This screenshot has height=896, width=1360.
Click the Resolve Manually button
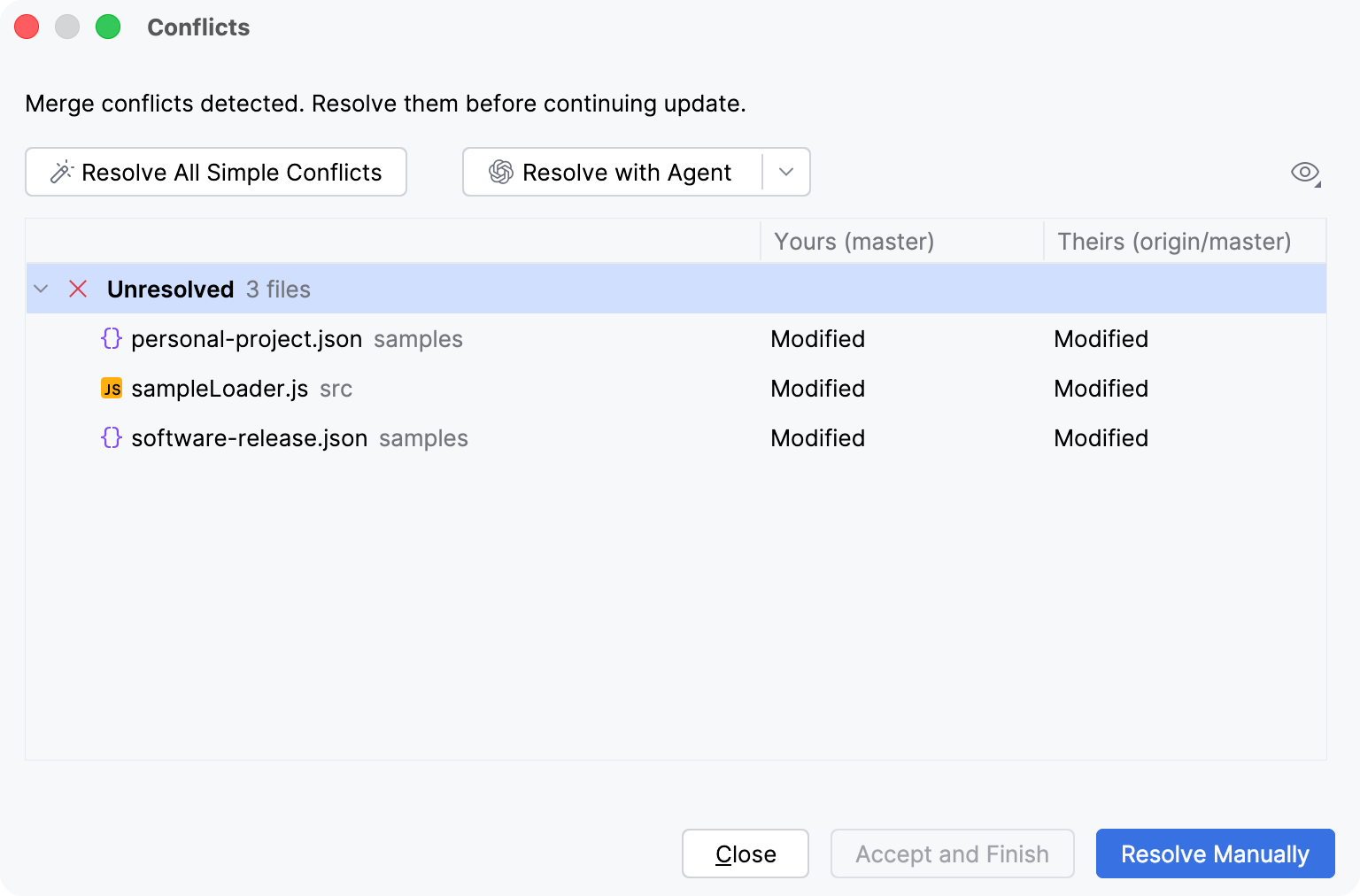tap(1215, 854)
